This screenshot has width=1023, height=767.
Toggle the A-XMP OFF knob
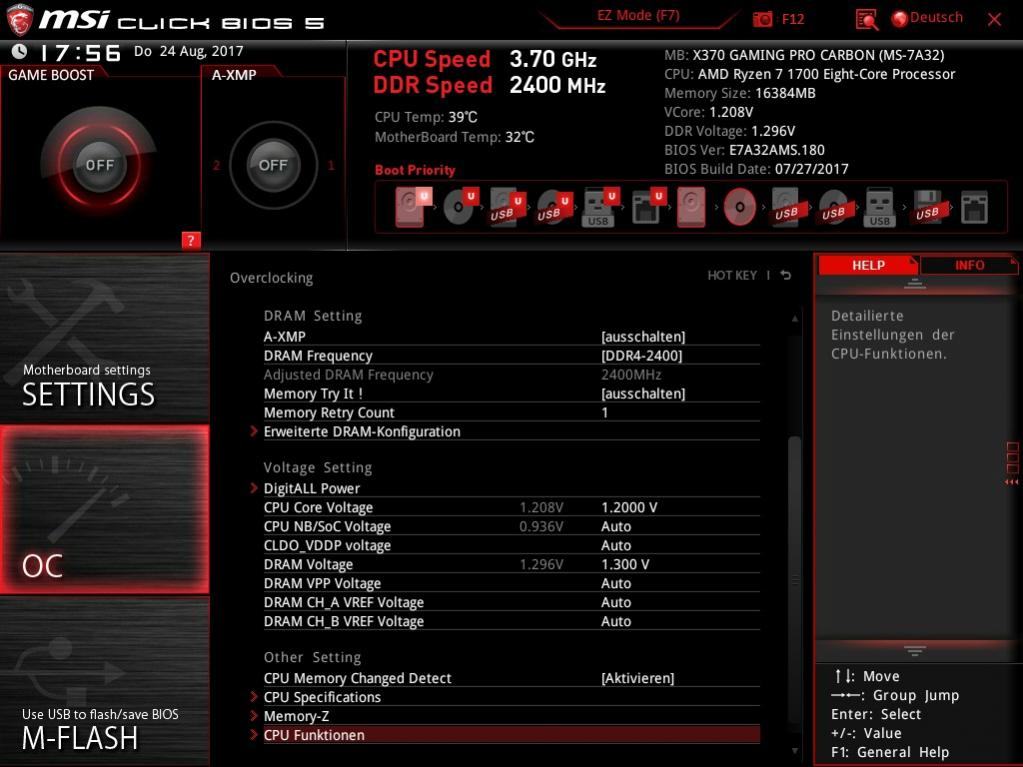(x=273, y=165)
